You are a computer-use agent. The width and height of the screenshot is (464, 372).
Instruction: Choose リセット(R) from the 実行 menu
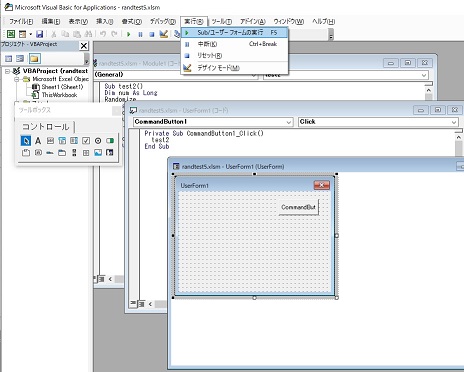[x=234, y=56]
